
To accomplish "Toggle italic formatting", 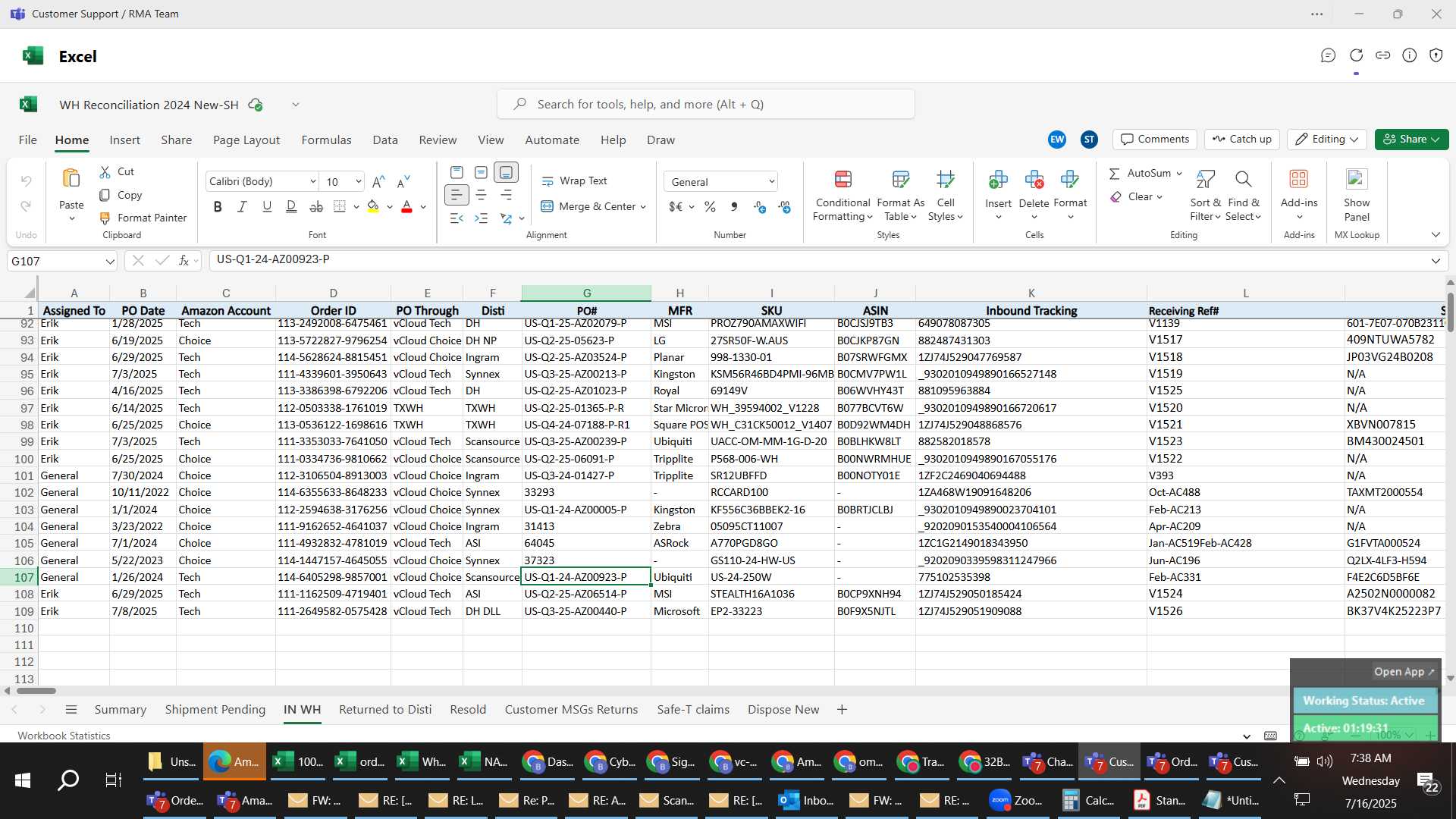I will pos(242,206).
